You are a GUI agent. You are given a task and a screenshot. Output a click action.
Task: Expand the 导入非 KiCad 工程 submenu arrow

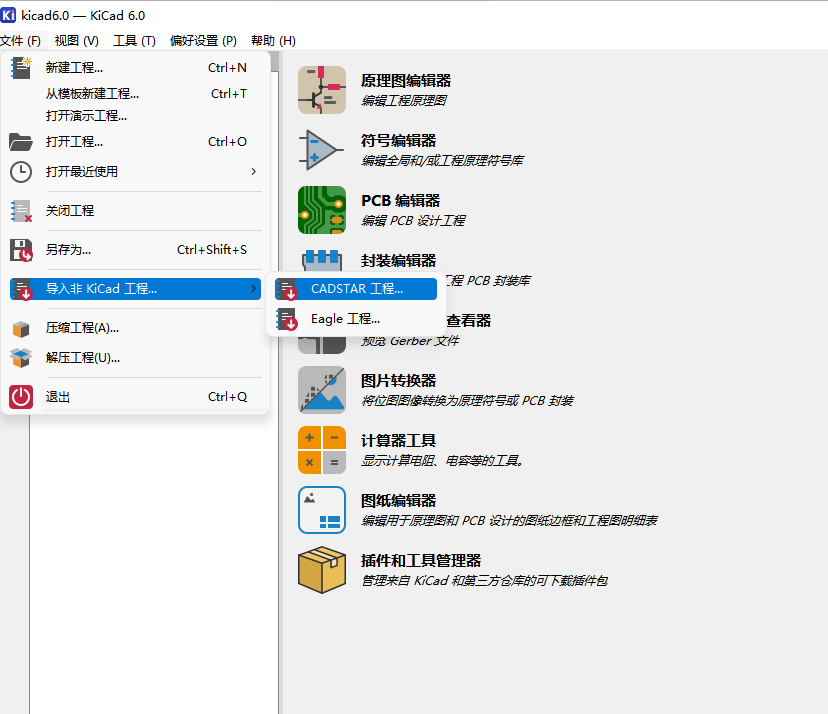(x=253, y=289)
